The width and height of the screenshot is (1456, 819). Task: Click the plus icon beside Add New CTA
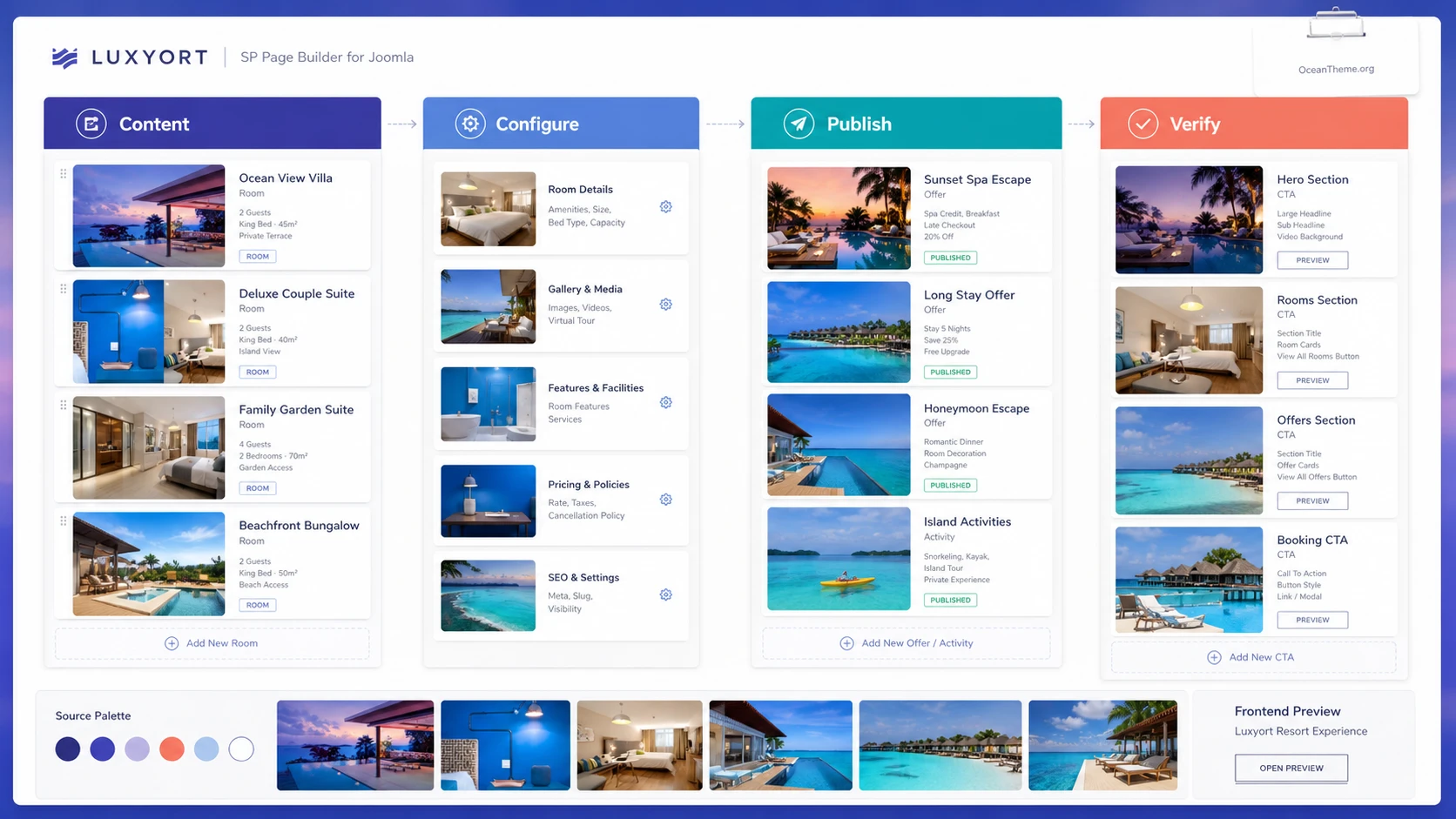[1214, 657]
